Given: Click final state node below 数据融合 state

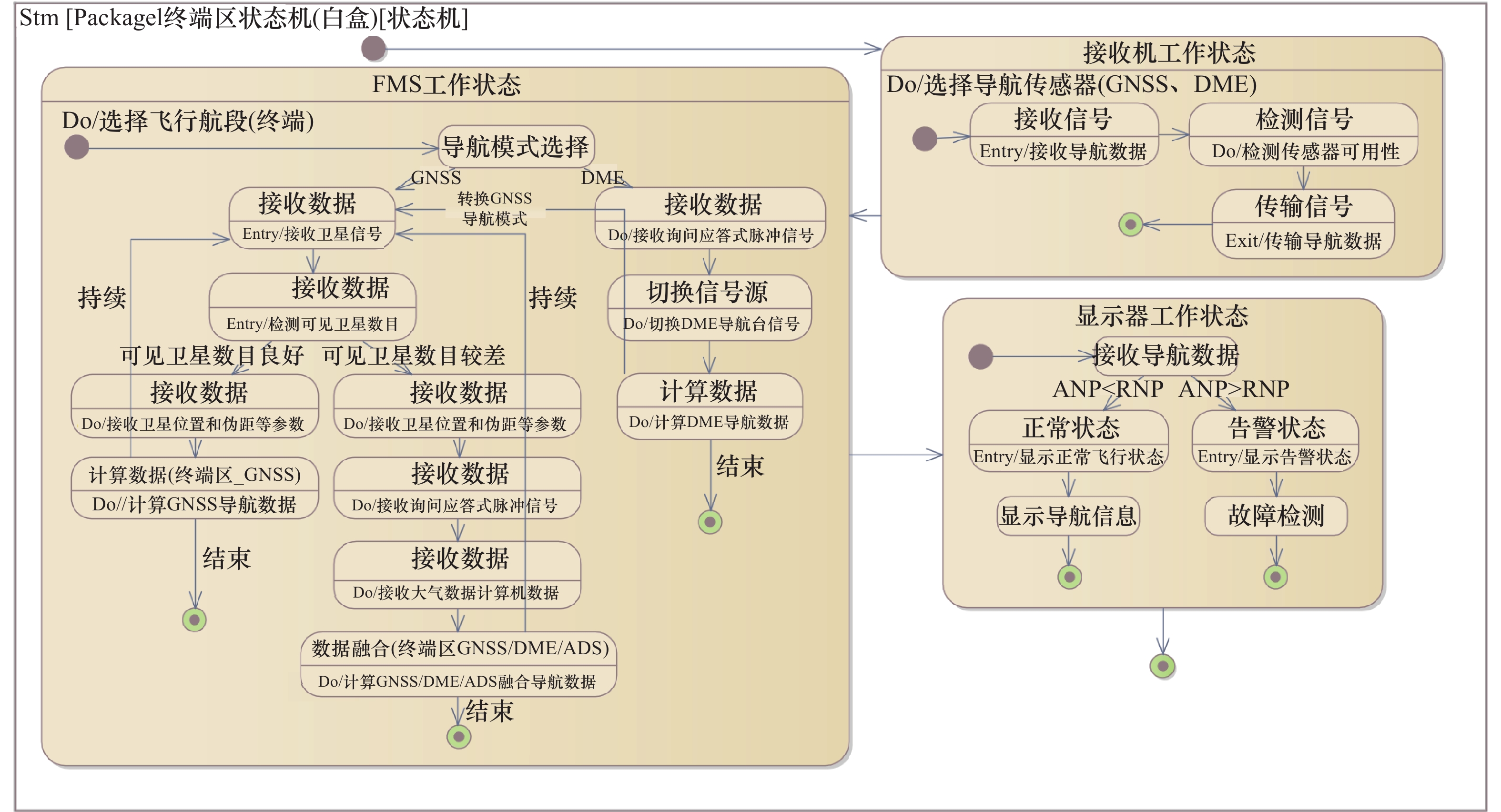Looking at the screenshot, I should pyautogui.click(x=458, y=737).
